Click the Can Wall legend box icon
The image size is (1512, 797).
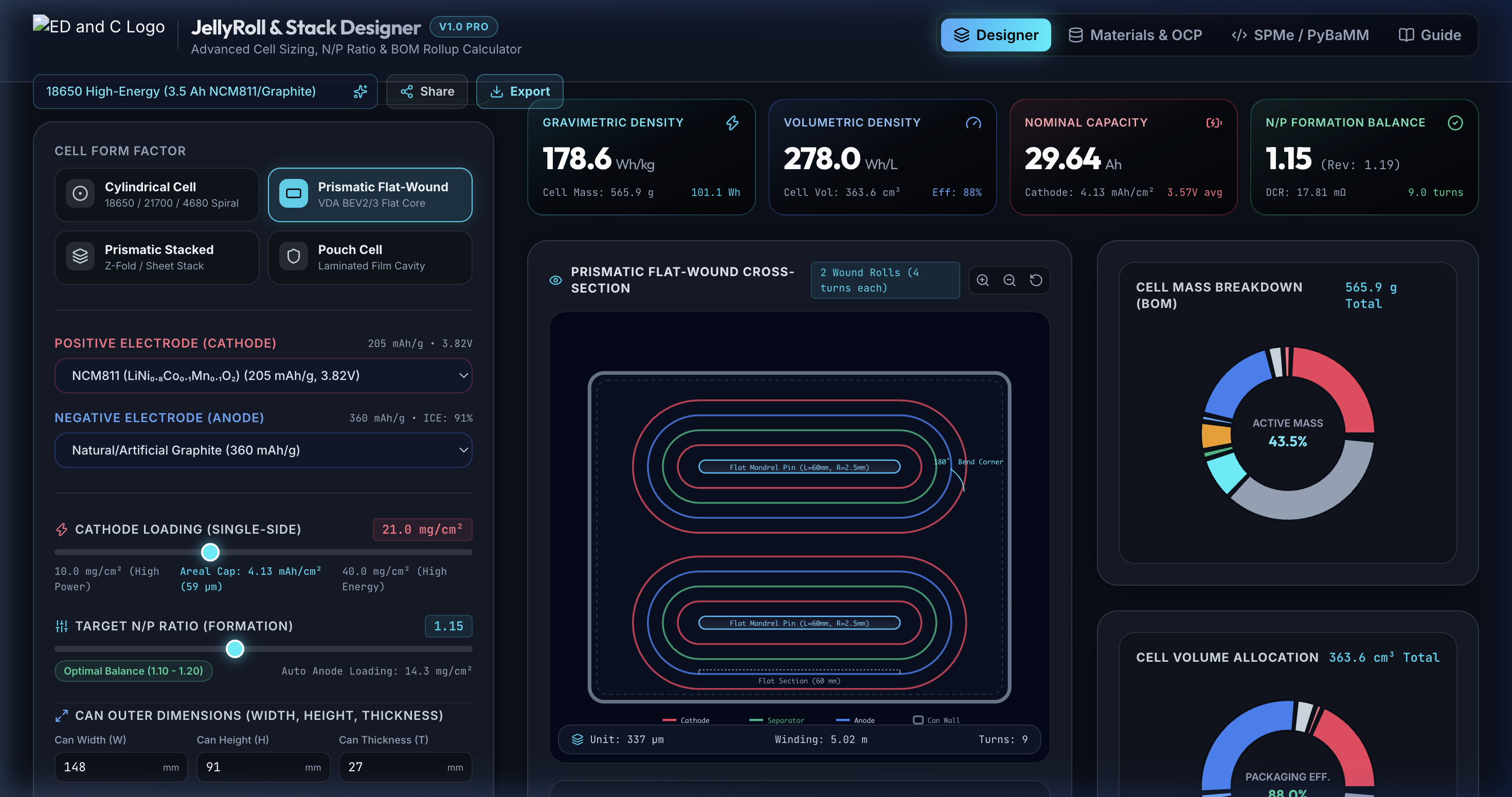(x=918, y=720)
